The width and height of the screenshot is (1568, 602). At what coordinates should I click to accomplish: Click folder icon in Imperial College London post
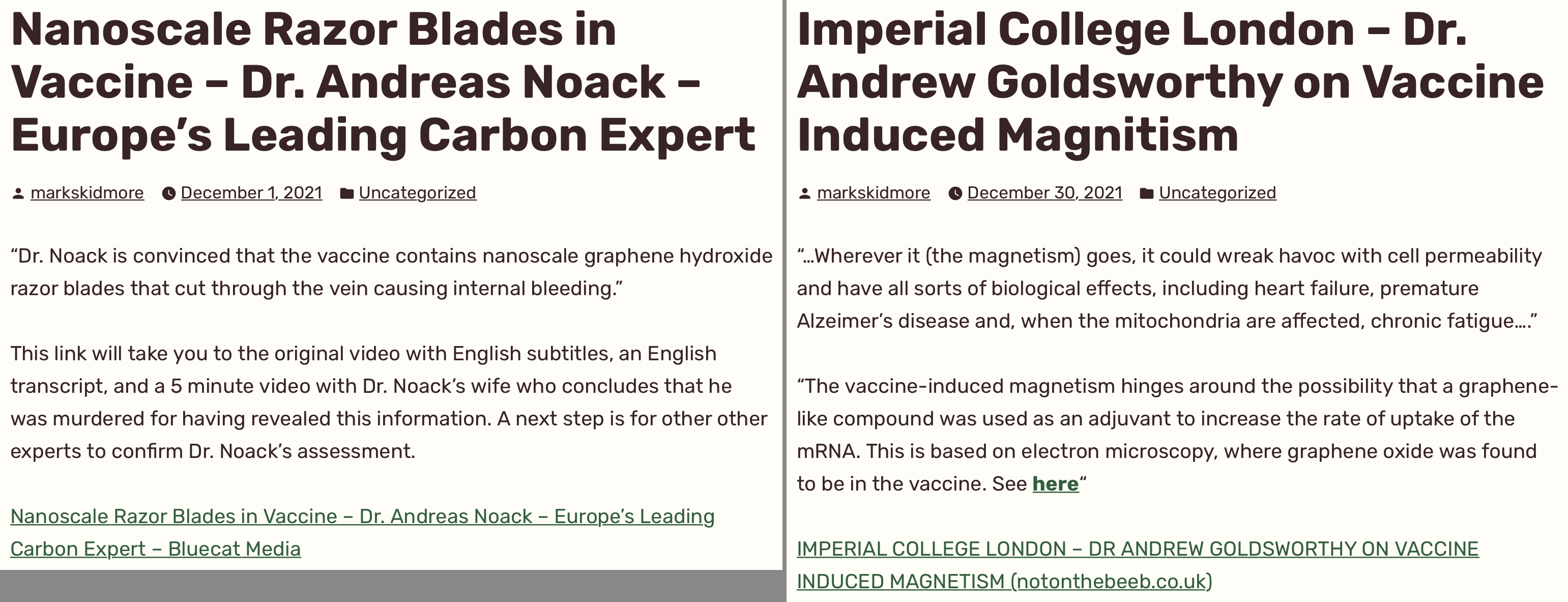(x=1147, y=193)
